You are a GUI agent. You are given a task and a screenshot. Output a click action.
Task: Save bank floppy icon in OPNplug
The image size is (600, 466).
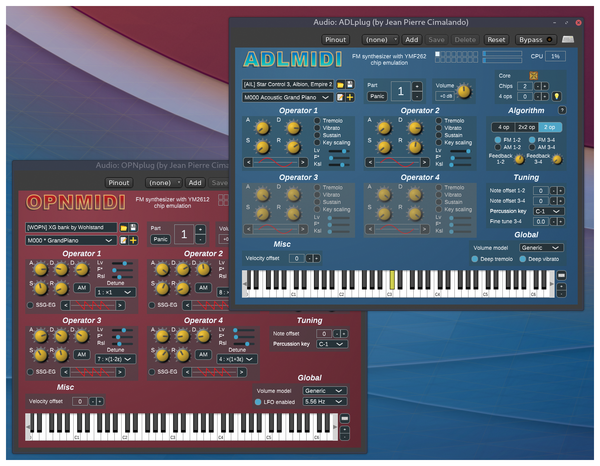[x=133, y=228]
